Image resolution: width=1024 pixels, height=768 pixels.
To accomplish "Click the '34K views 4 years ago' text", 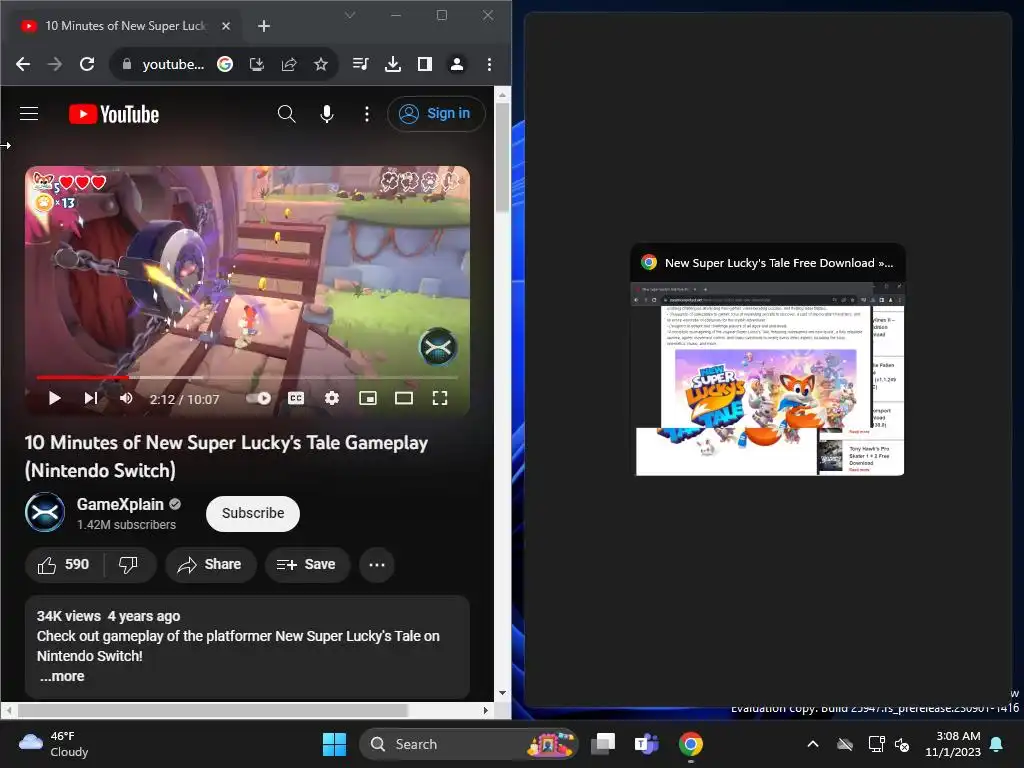I will pyautogui.click(x=108, y=616).
